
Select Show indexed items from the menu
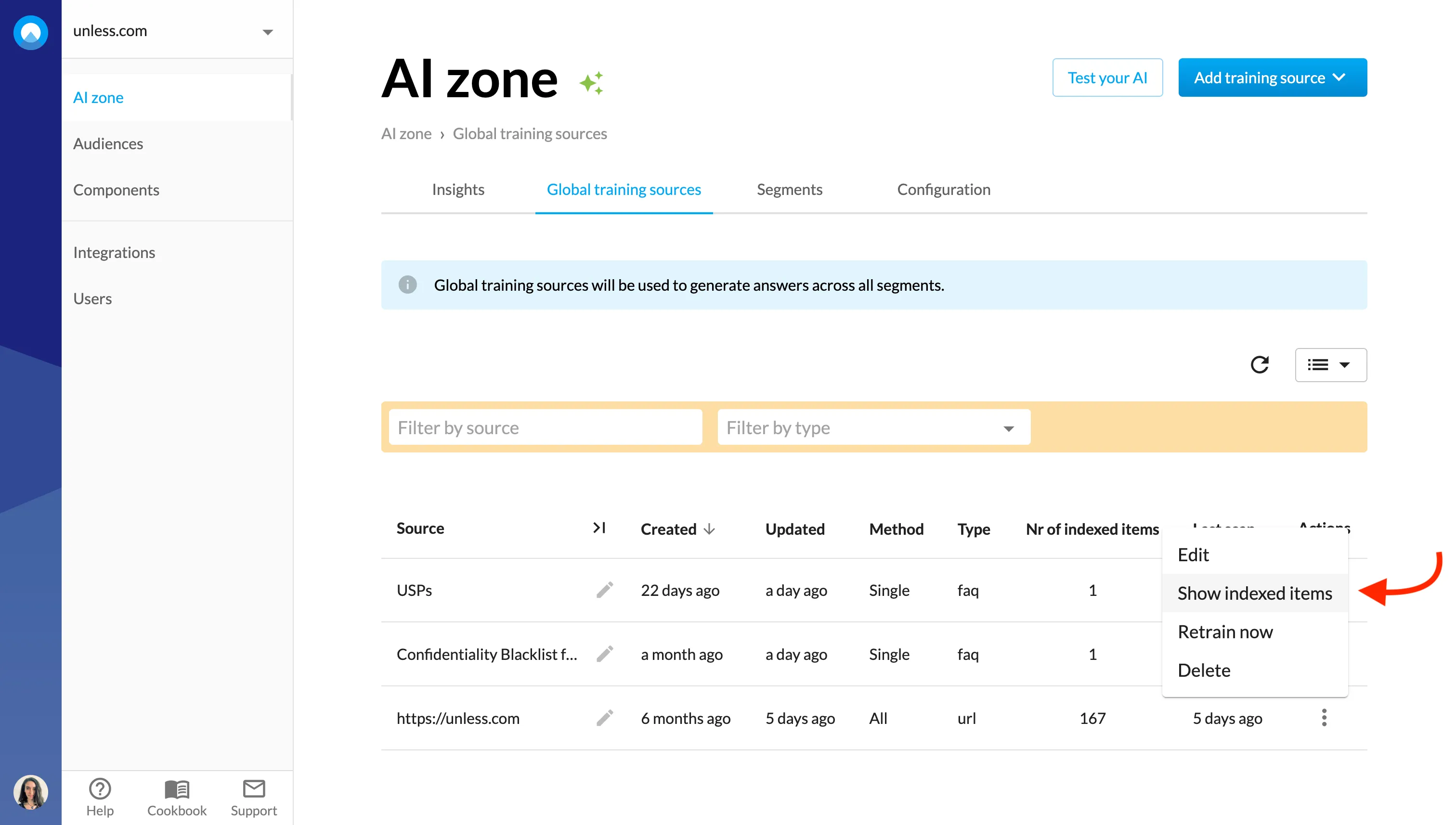1254,593
